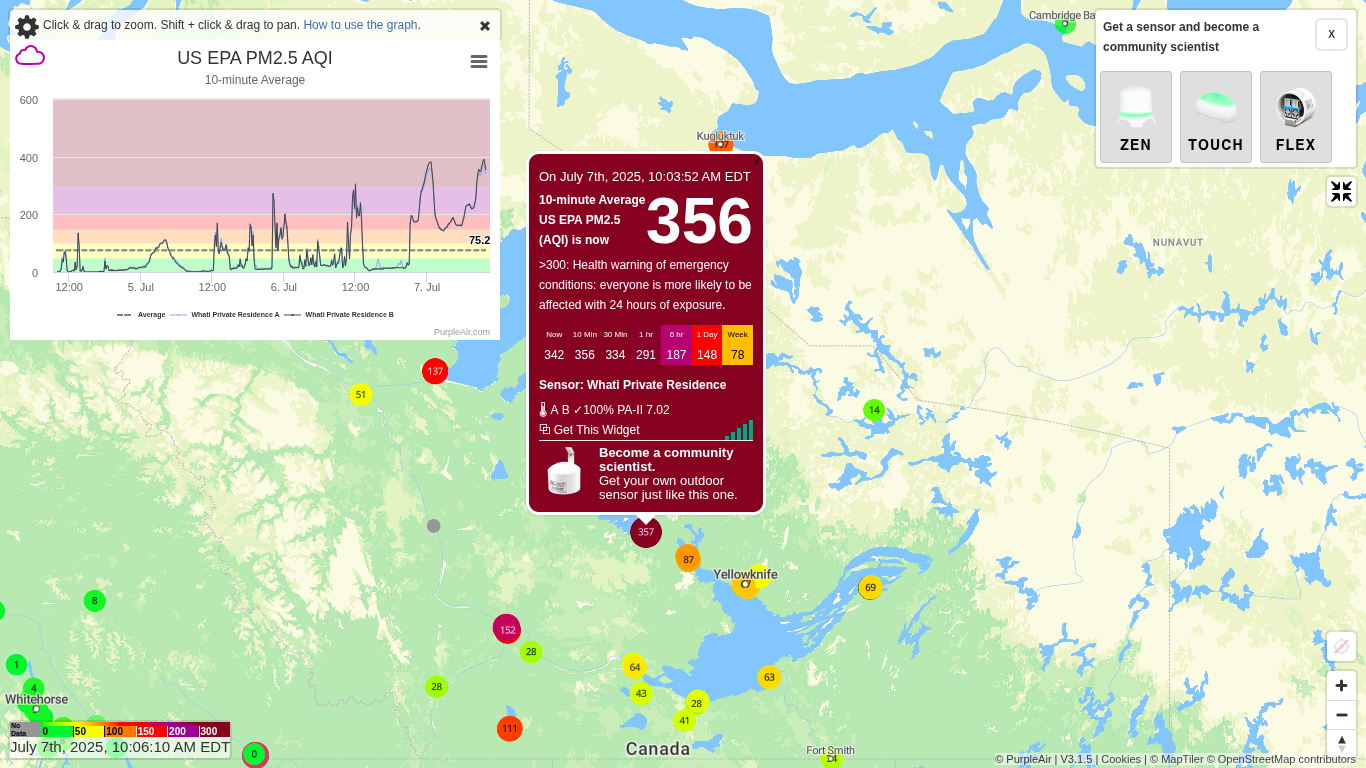Screen dimensions: 1366x768
Task: Click the red-orange sensor marker reading 111
Action: coord(510,728)
